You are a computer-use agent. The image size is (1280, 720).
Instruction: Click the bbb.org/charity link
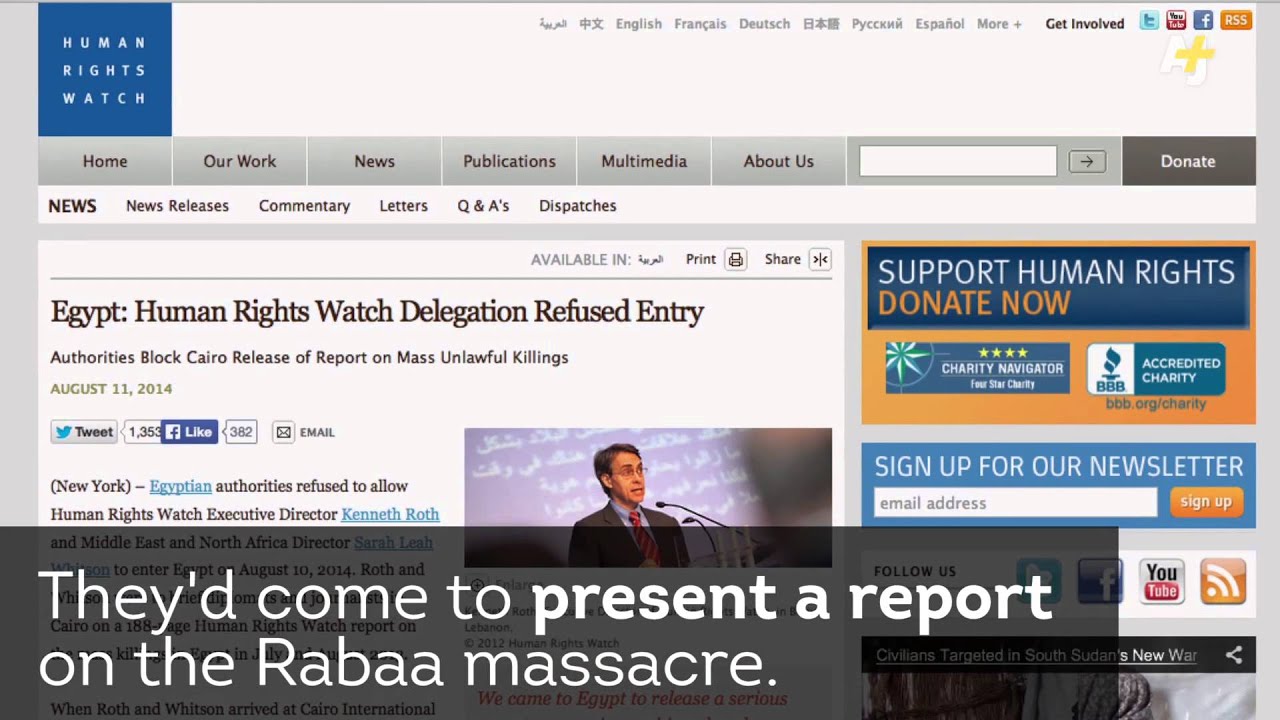1156,404
